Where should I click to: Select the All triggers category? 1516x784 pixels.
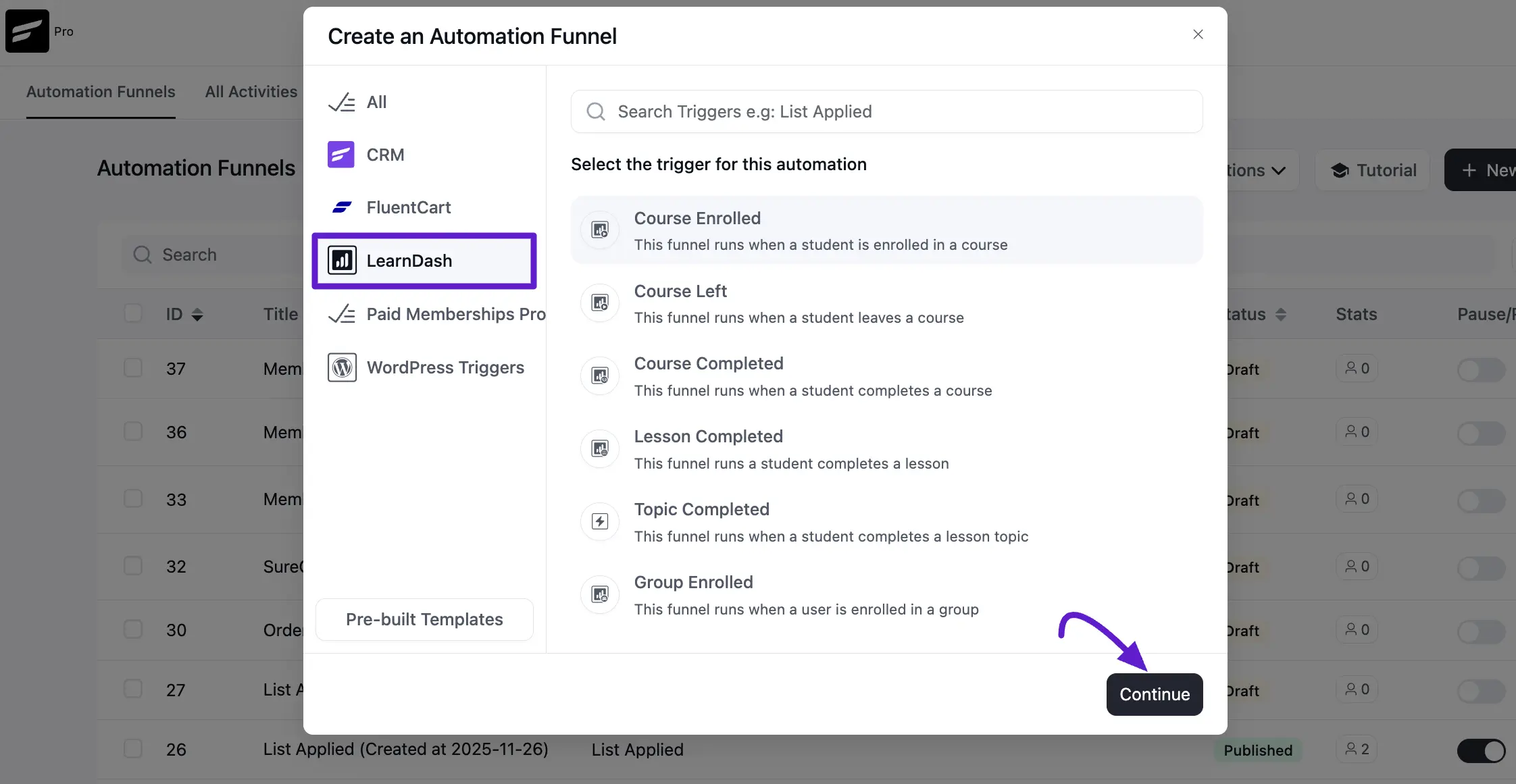[x=424, y=102]
